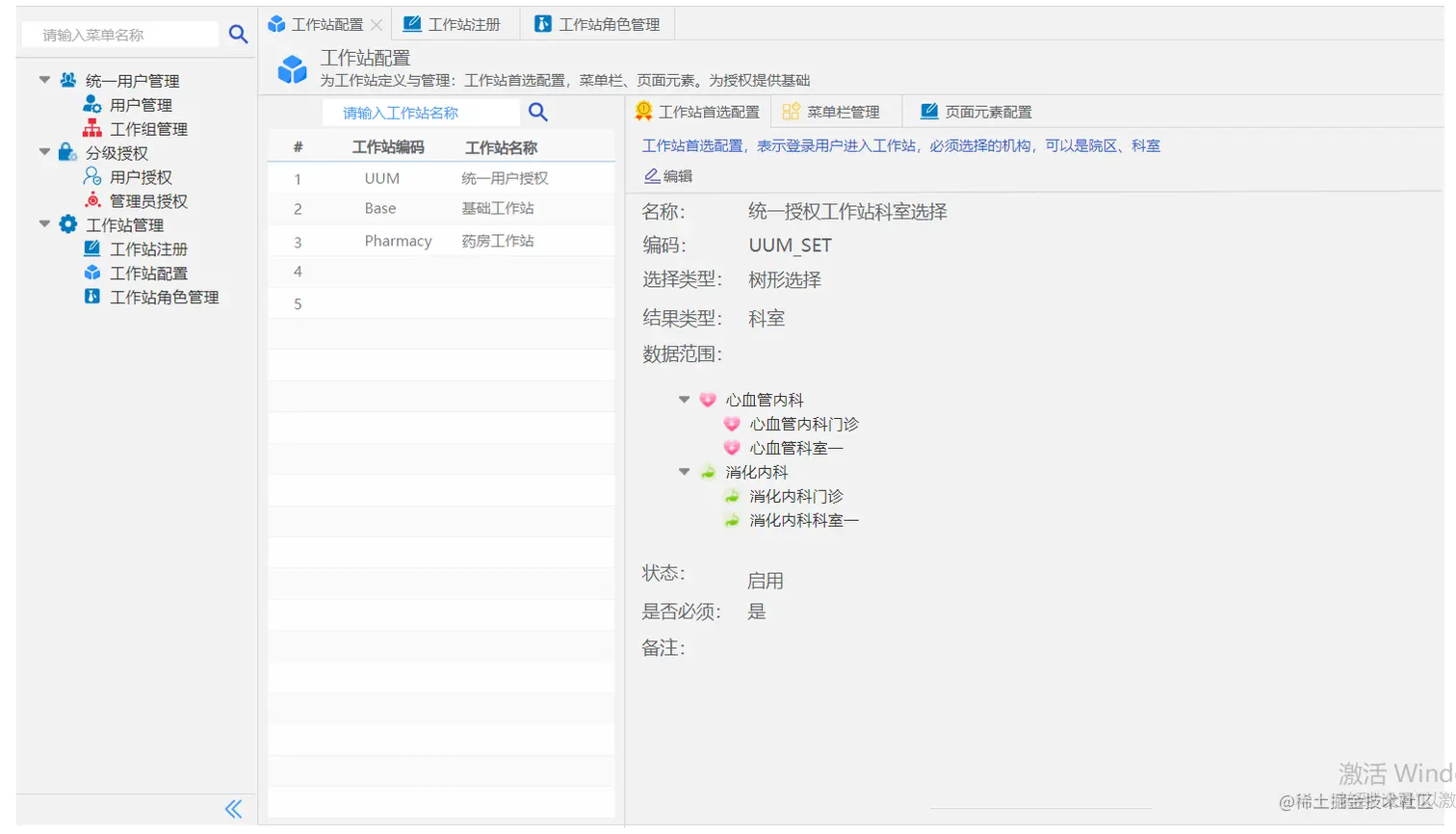This screenshot has height=834, width=1456.
Task: Focus the 请输入工作站名称 search field
Action: 421,113
